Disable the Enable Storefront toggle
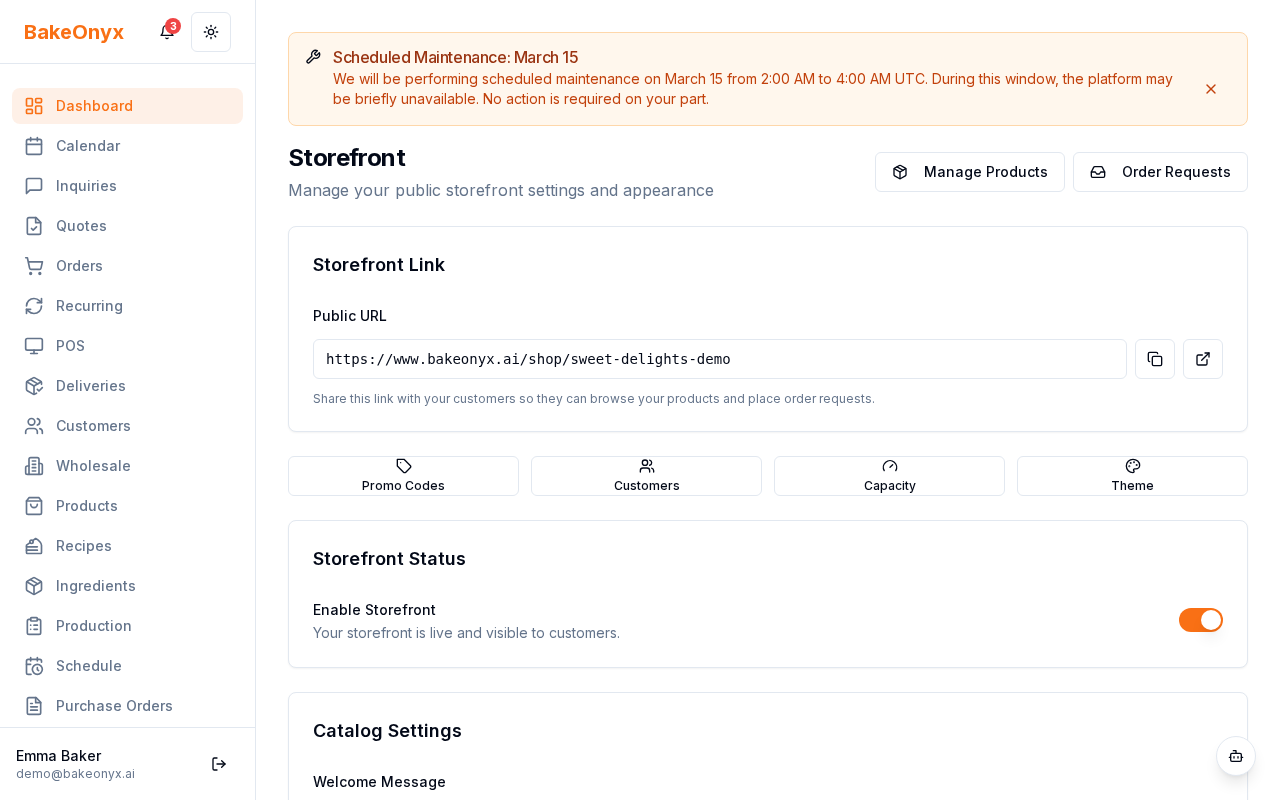This screenshot has height=800, width=1280. pos(1201,620)
